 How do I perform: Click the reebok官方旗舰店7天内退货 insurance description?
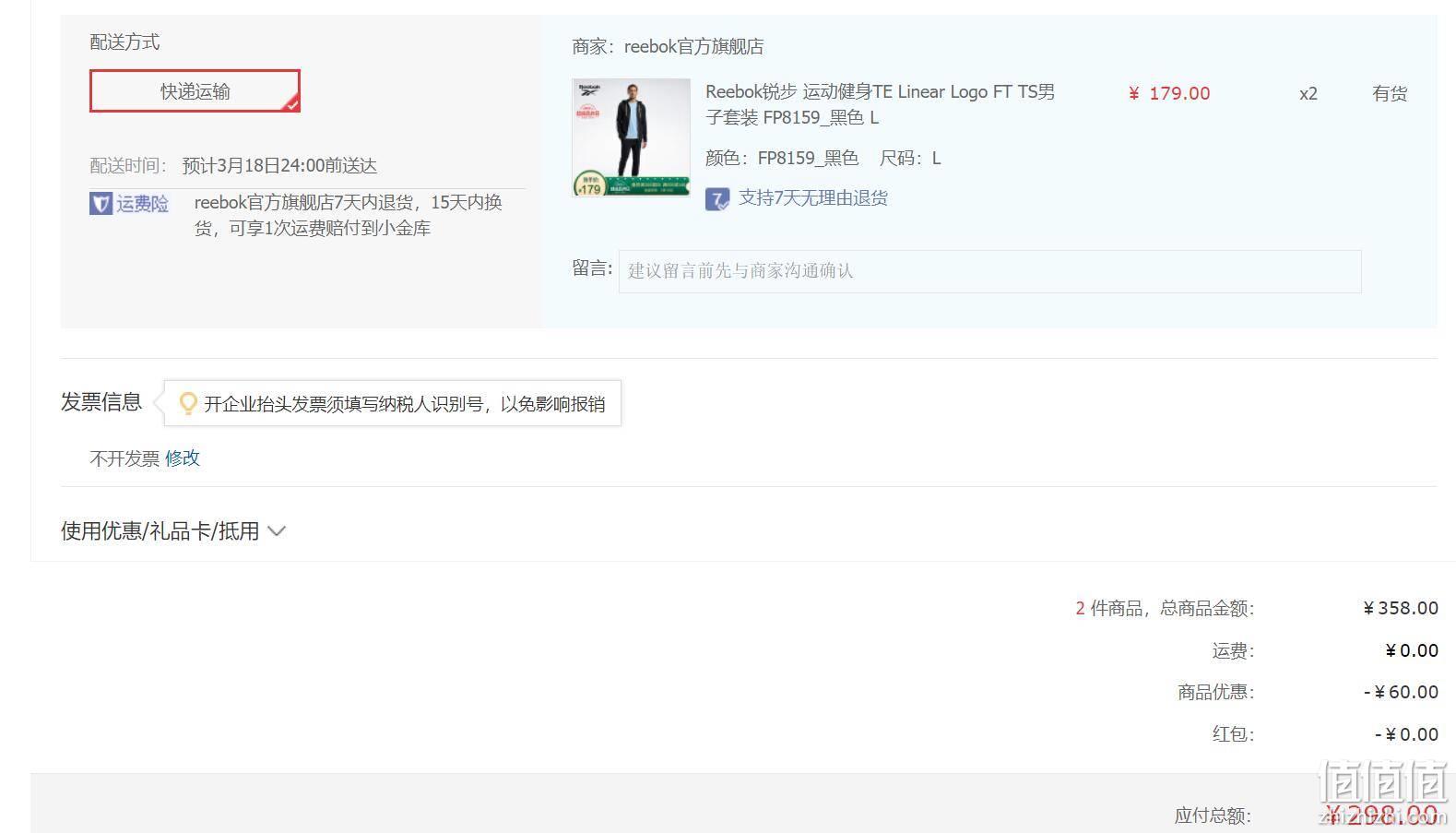[x=349, y=215]
